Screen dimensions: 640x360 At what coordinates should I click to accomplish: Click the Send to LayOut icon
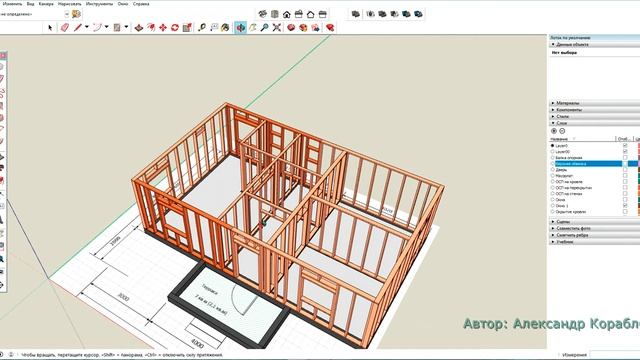(x=315, y=28)
